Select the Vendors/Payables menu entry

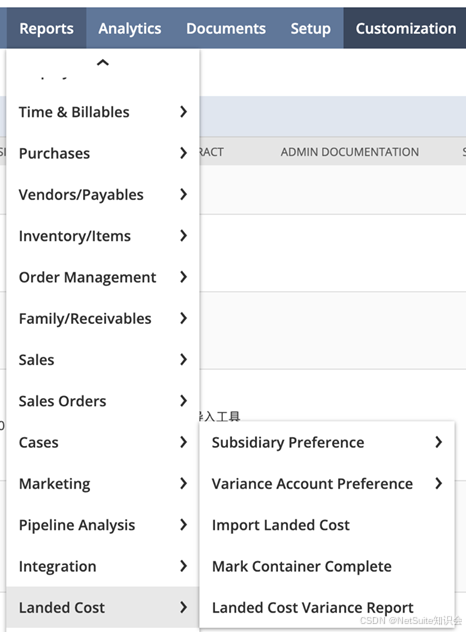pyautogui.click(x=103, y=195)
